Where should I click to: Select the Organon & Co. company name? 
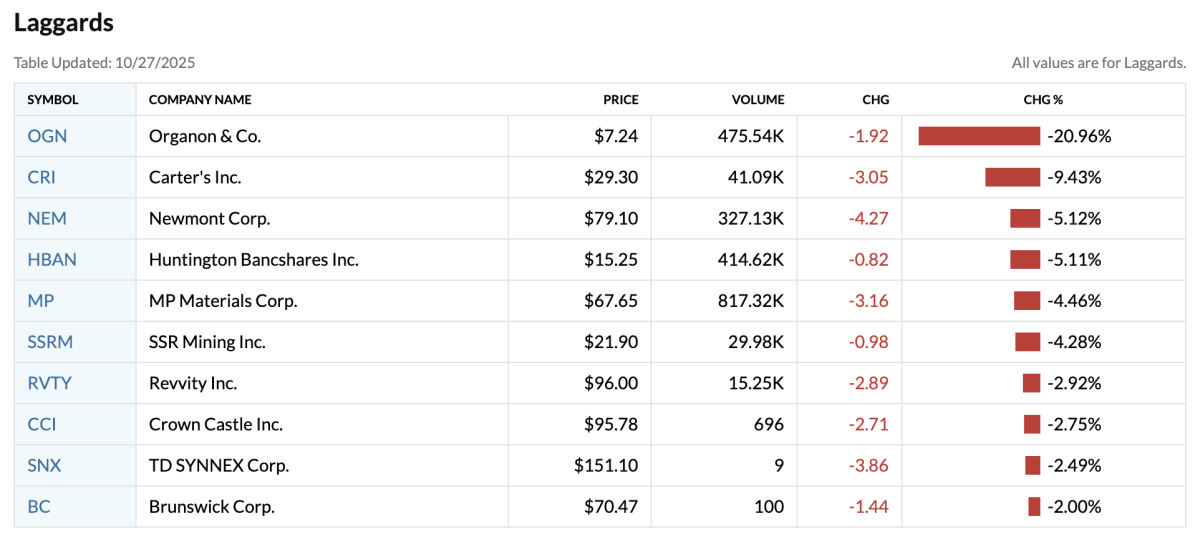(x=205, y=136)
